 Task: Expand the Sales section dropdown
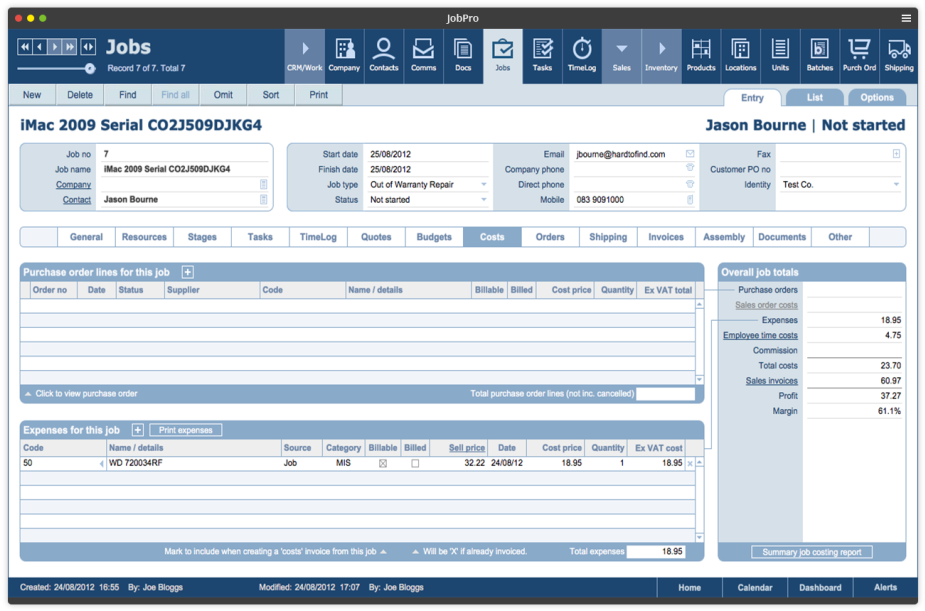(621, 55)
